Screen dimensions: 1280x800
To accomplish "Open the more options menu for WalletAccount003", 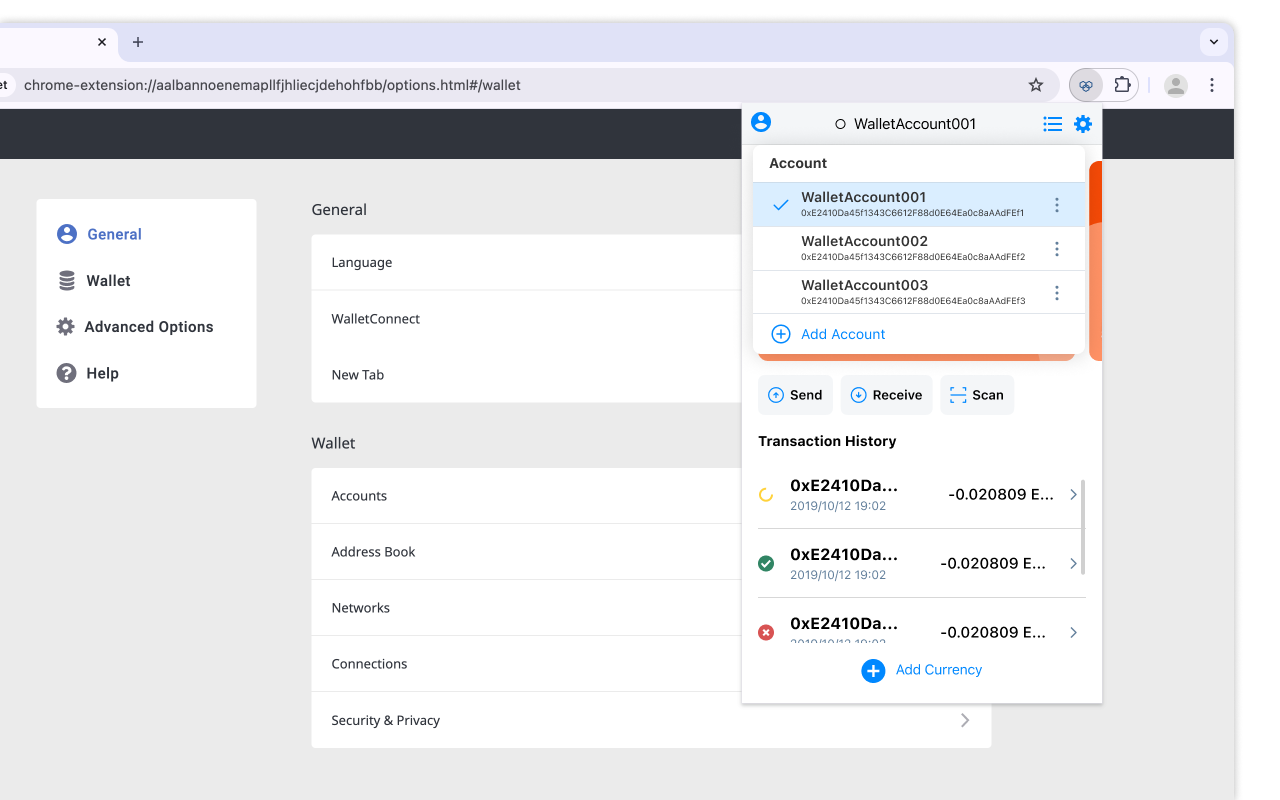I will pyautogui.click(x=1057, y=293).
